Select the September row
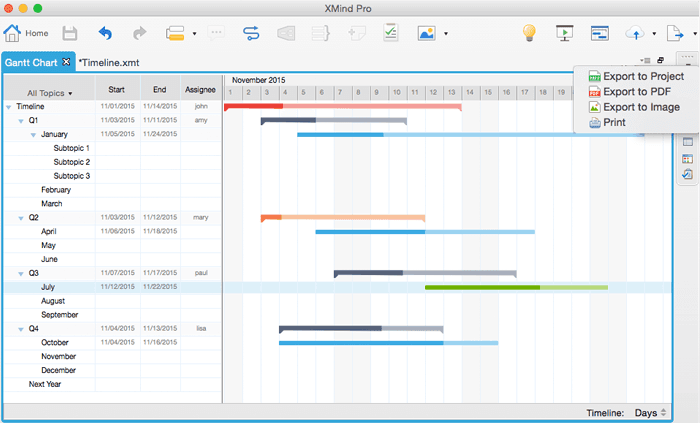Image resolution: width=700 pixels, height=423 pixels. pos(113,315)
